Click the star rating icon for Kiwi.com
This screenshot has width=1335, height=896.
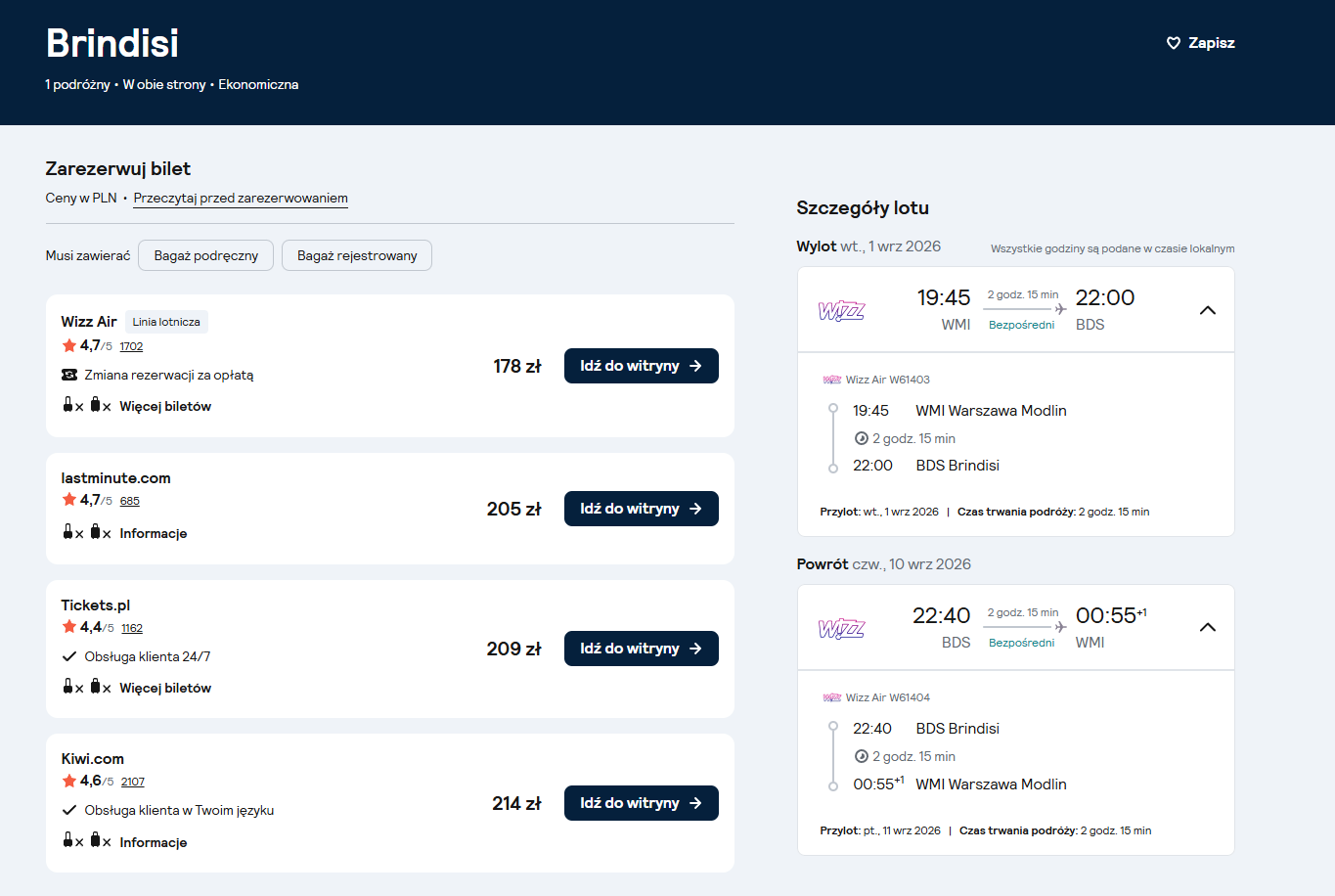click(x=69, y=781)
